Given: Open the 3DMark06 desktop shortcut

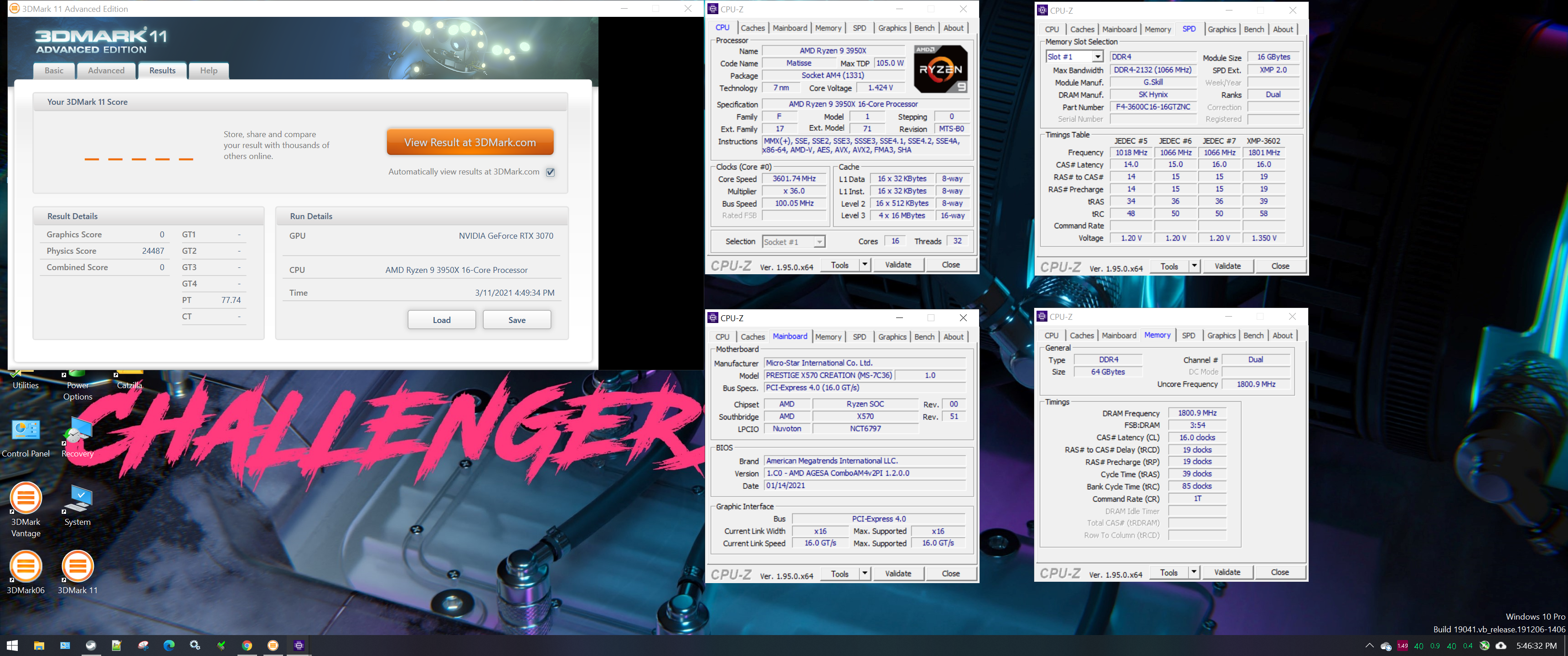Looking at the screenshot, I should (x=26, y=572).
